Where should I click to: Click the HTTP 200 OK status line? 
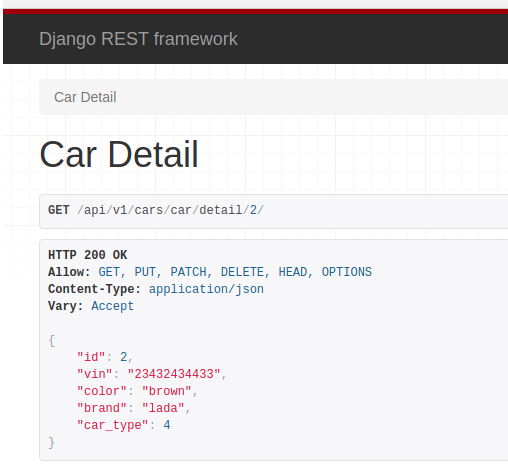coord(88,255)
